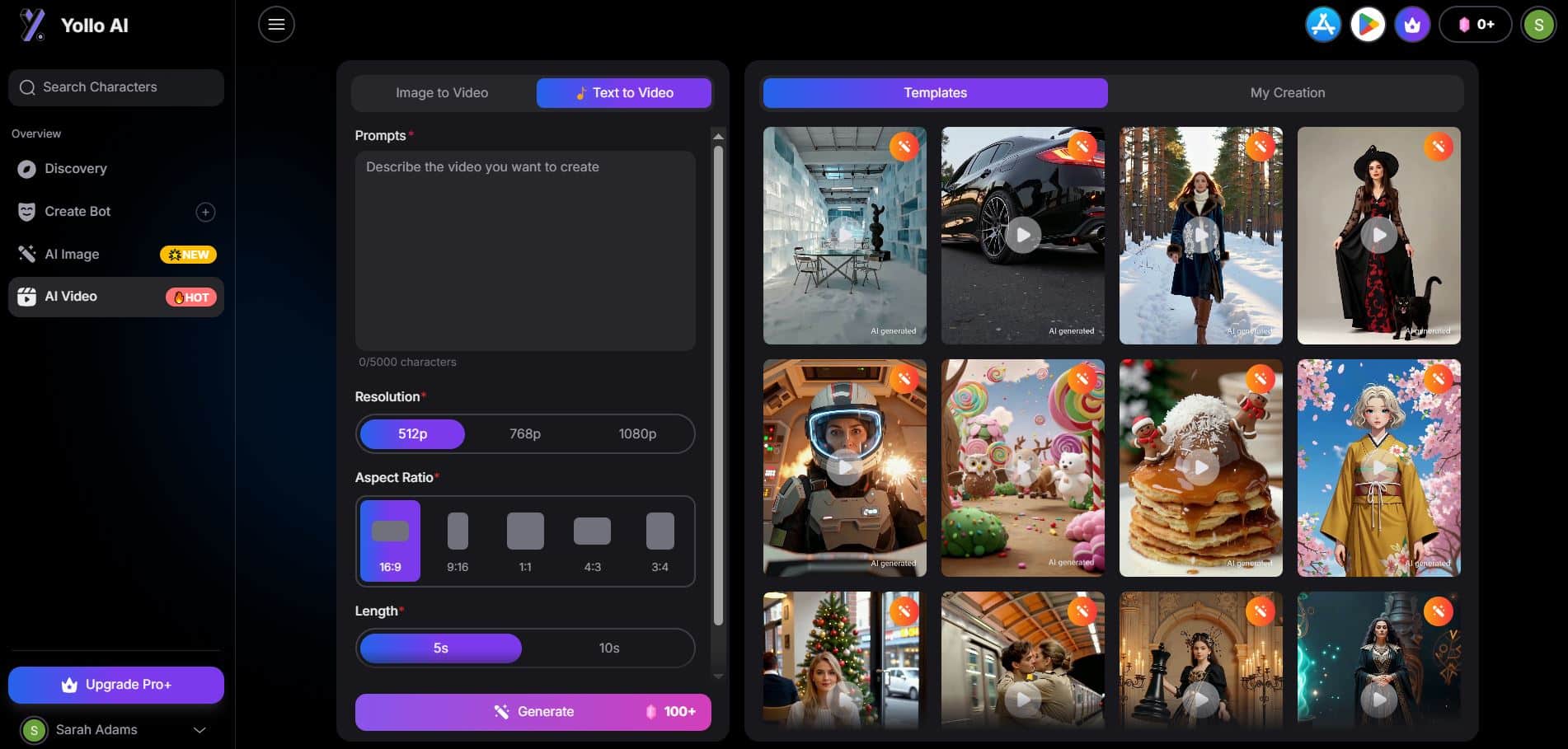Open the gem credits balance 0+
The width and height of the screenshot is (1568, 749).
1476,25
